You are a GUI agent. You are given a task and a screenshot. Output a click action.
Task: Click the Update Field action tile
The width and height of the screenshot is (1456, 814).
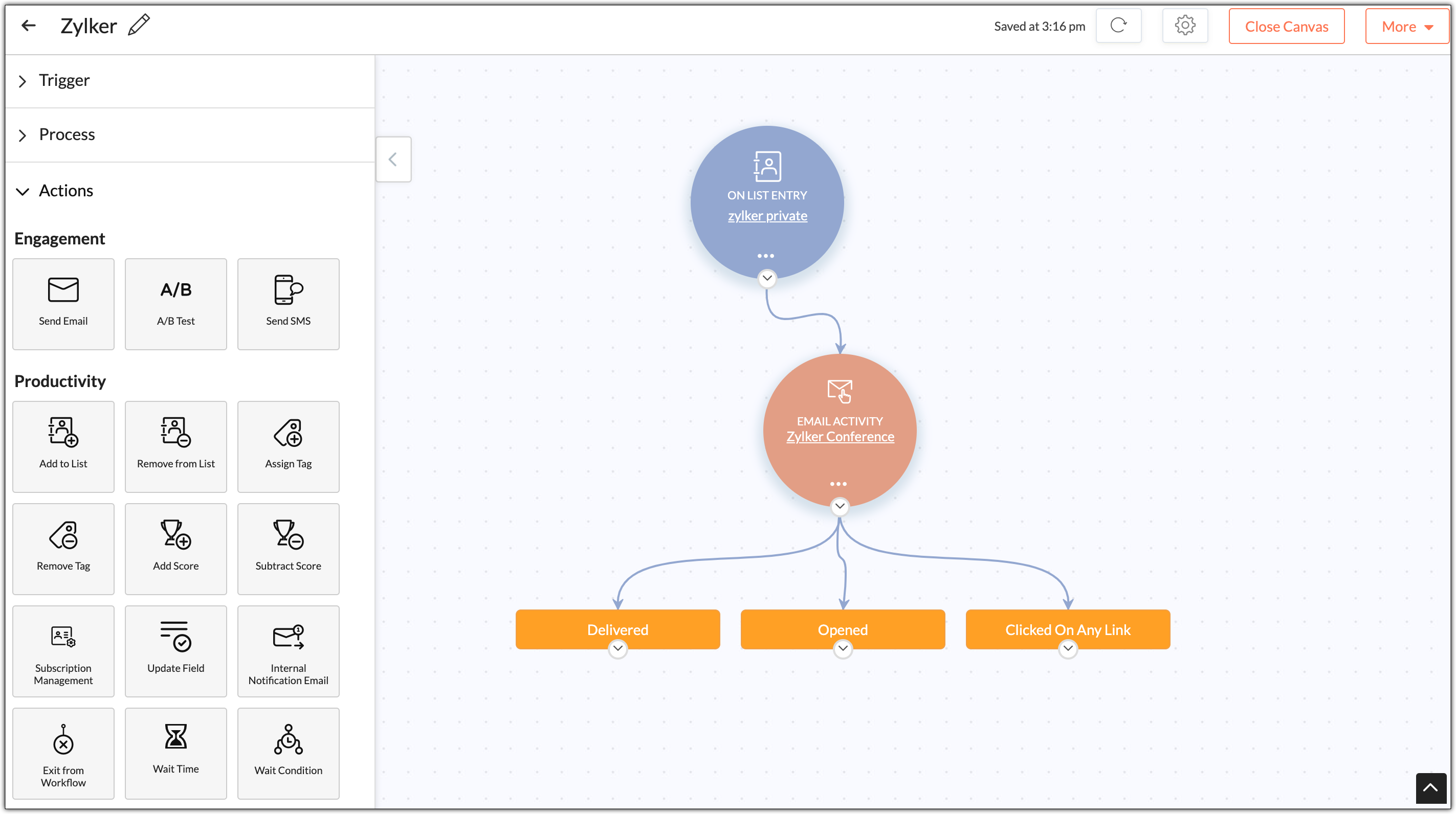point(176,651)
